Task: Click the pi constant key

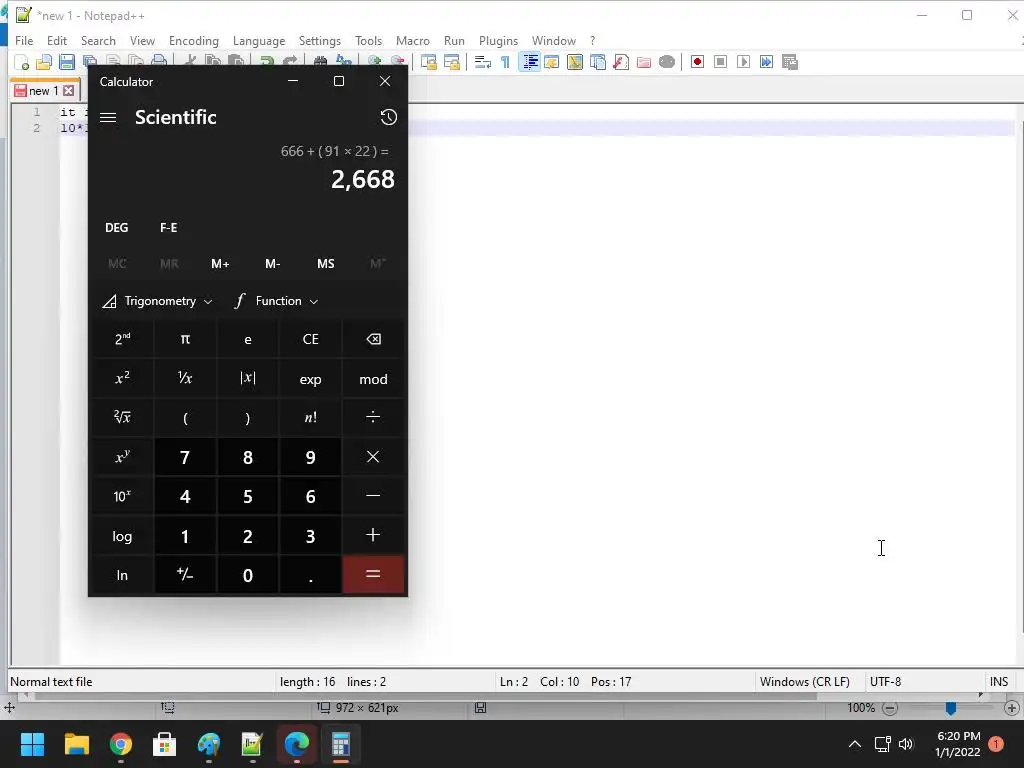Action: 185,339
